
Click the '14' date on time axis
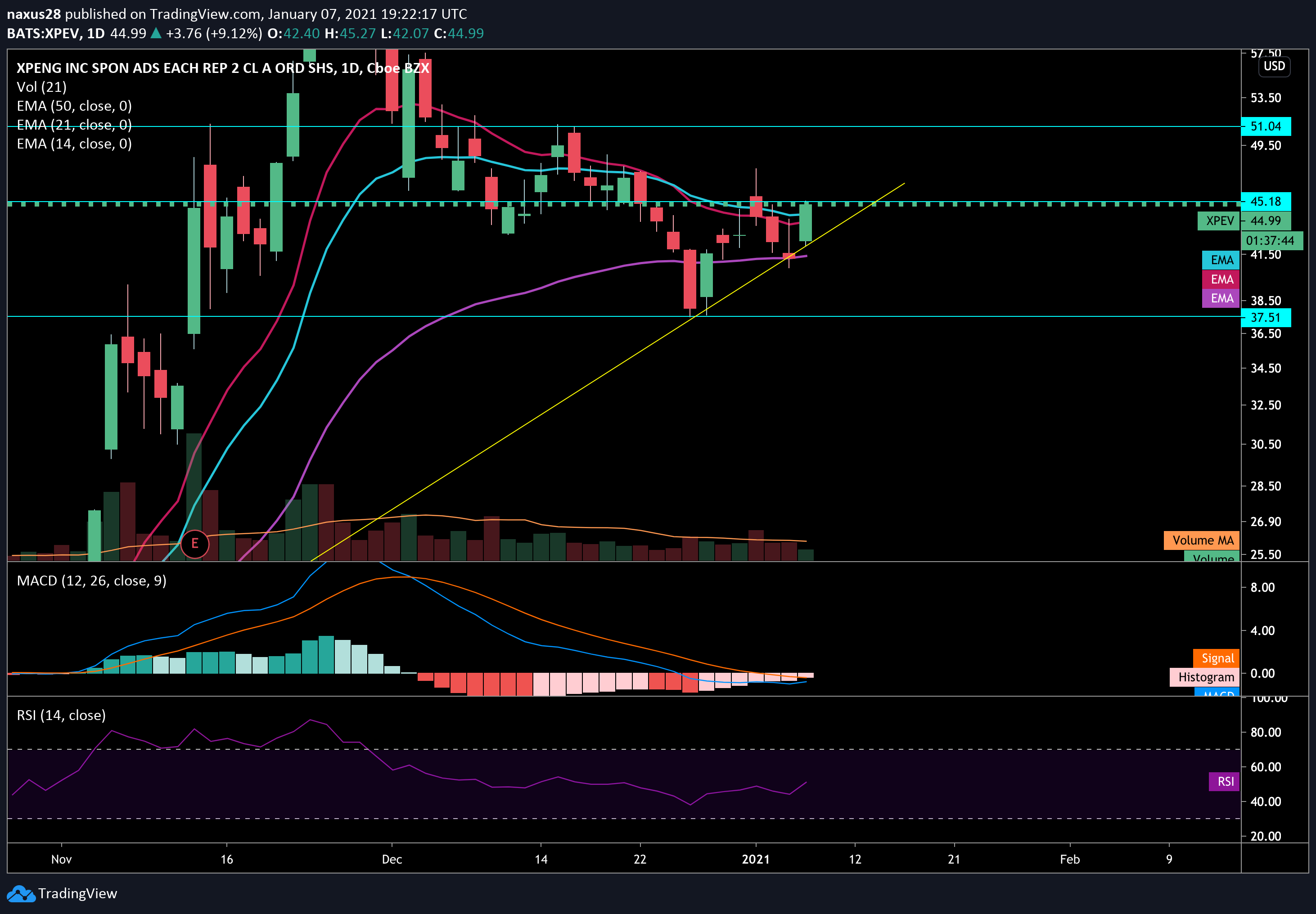(541, 859)
